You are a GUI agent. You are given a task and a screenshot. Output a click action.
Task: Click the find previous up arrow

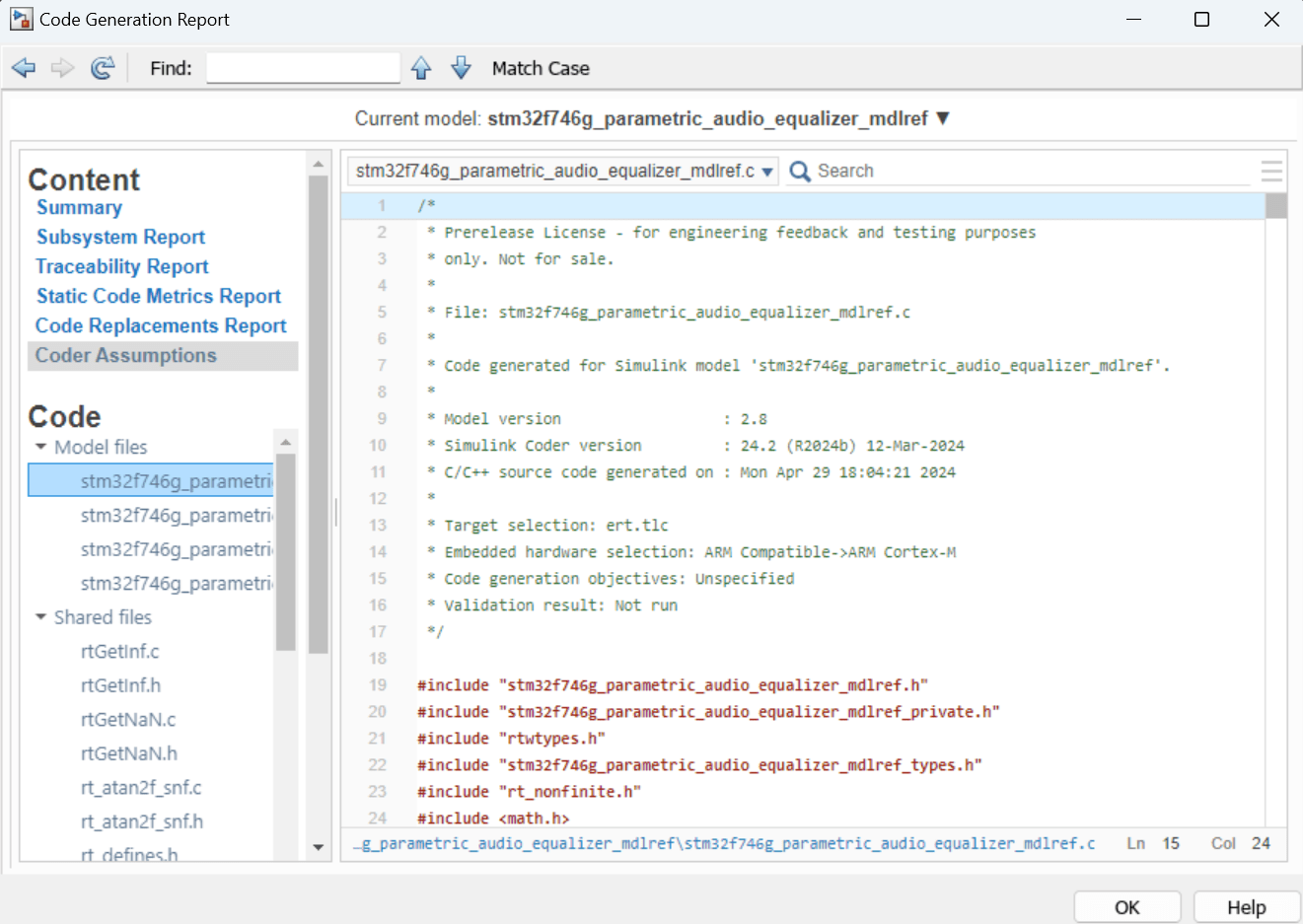pos(421,68)
